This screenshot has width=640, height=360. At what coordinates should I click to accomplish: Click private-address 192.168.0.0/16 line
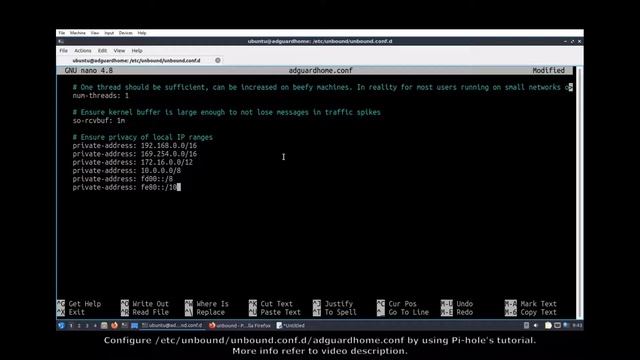(135, 146)
